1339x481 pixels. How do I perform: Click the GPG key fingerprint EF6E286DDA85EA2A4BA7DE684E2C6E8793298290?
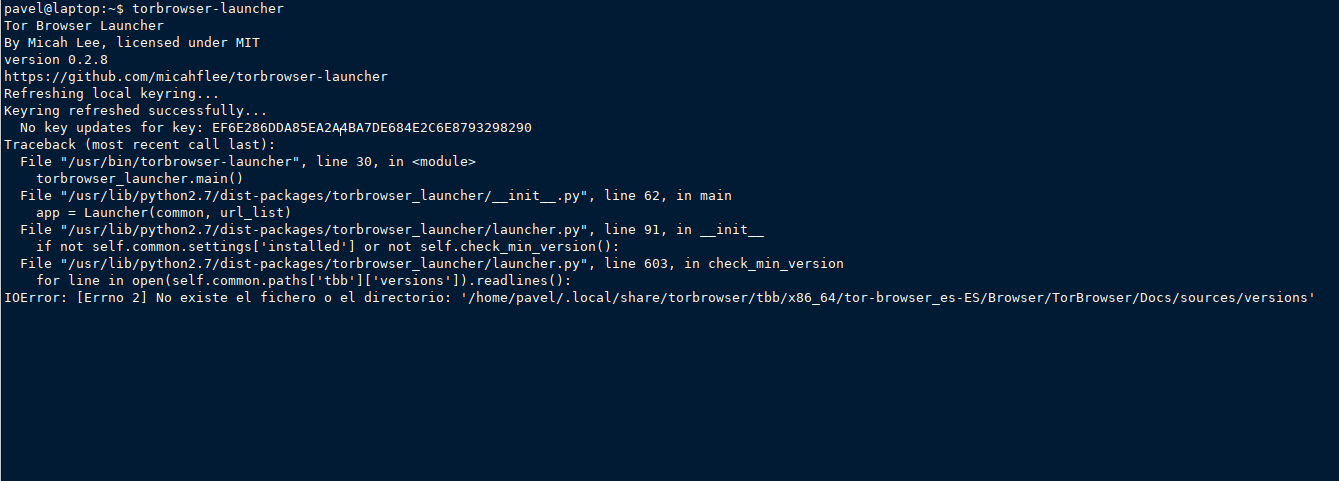[372, 128]
